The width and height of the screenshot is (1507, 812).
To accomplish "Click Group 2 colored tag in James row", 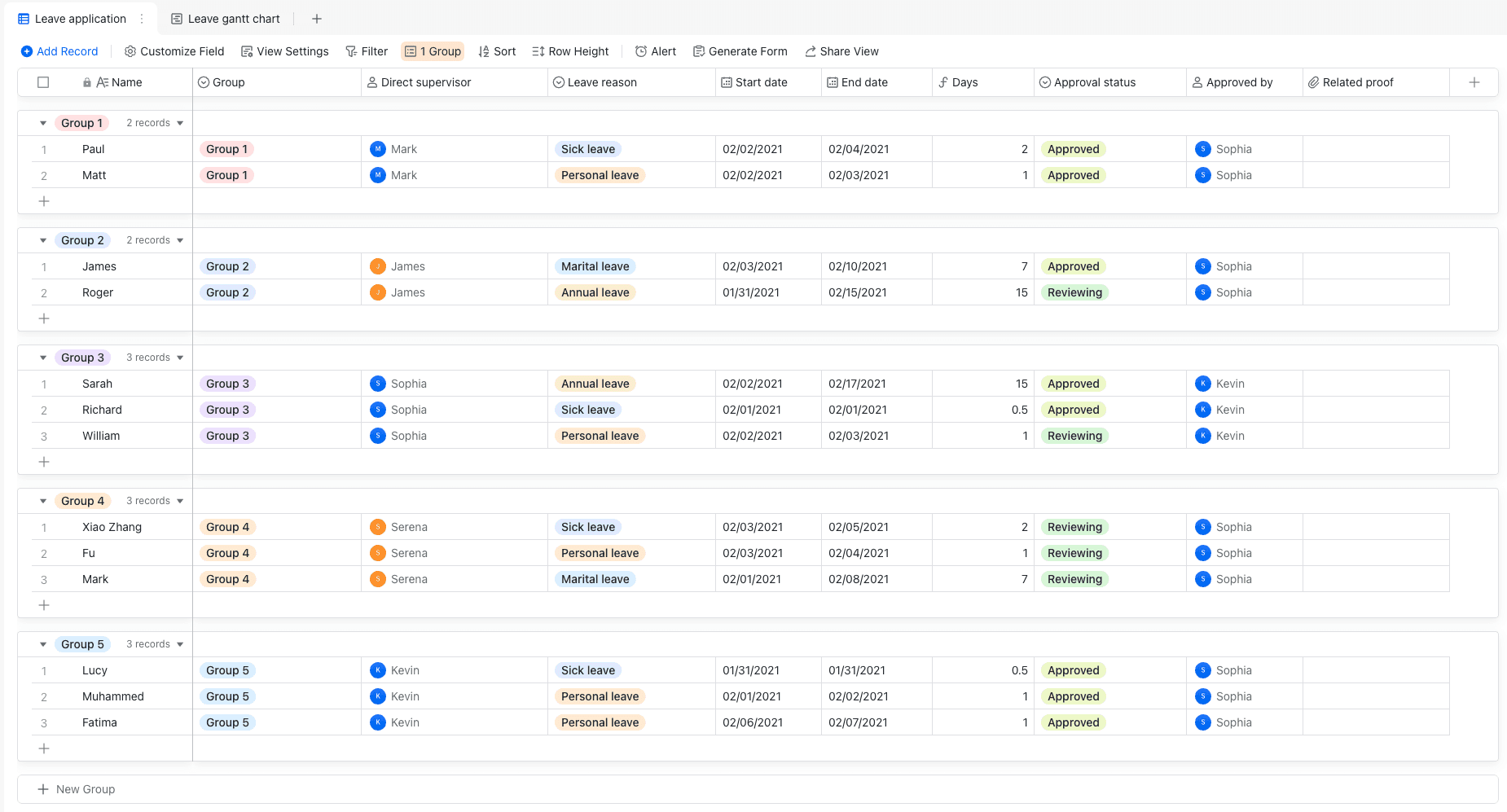I will pyautogui.click(x=227, y=266).
